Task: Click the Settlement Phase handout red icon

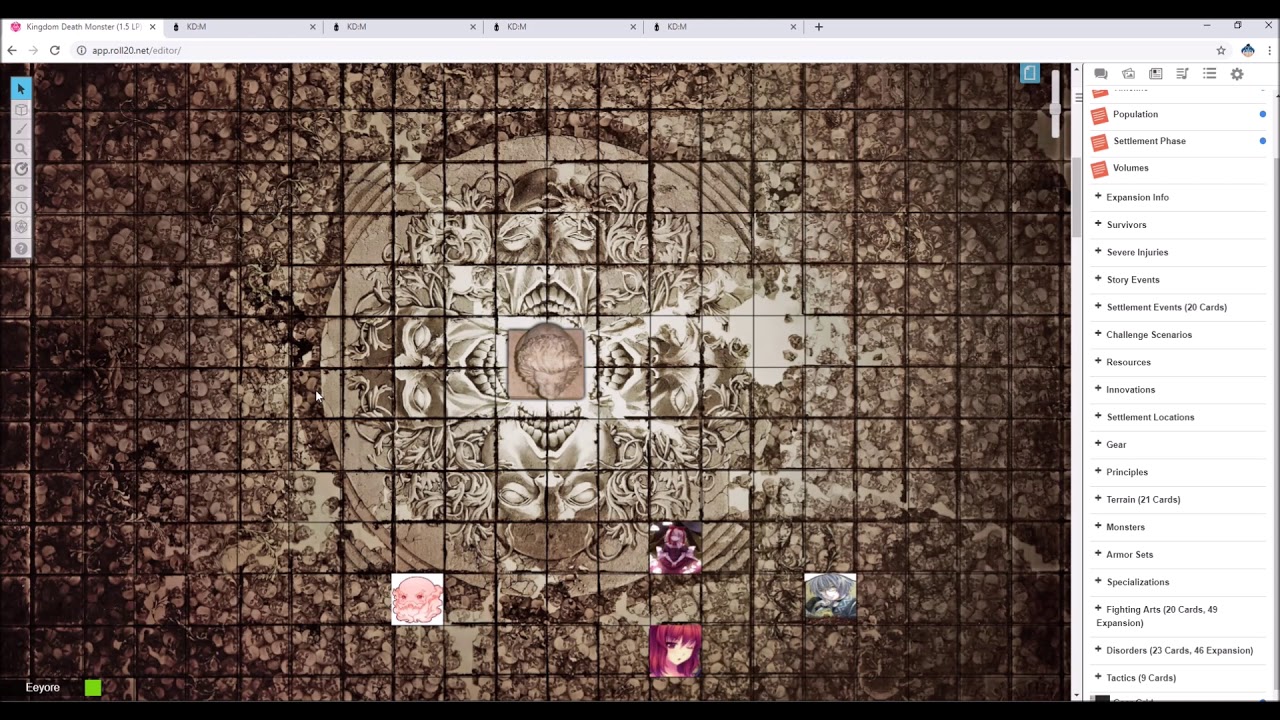Action: coord(1100,142)
